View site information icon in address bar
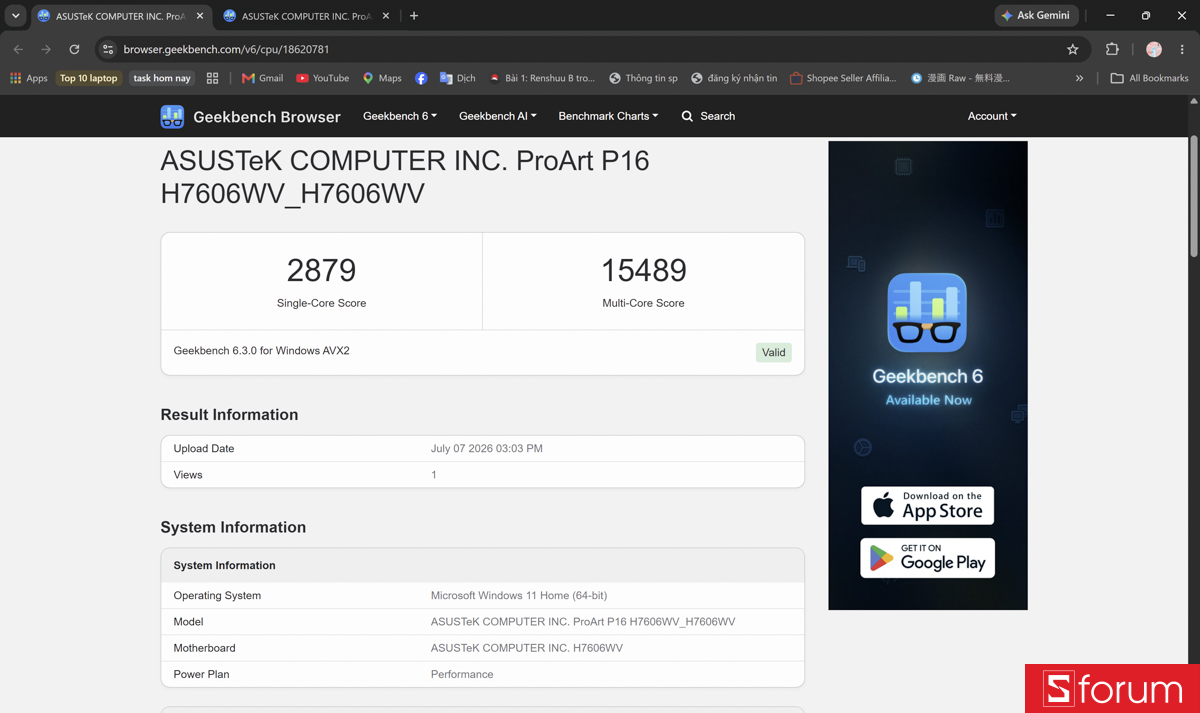 click(x=108, y=49)
